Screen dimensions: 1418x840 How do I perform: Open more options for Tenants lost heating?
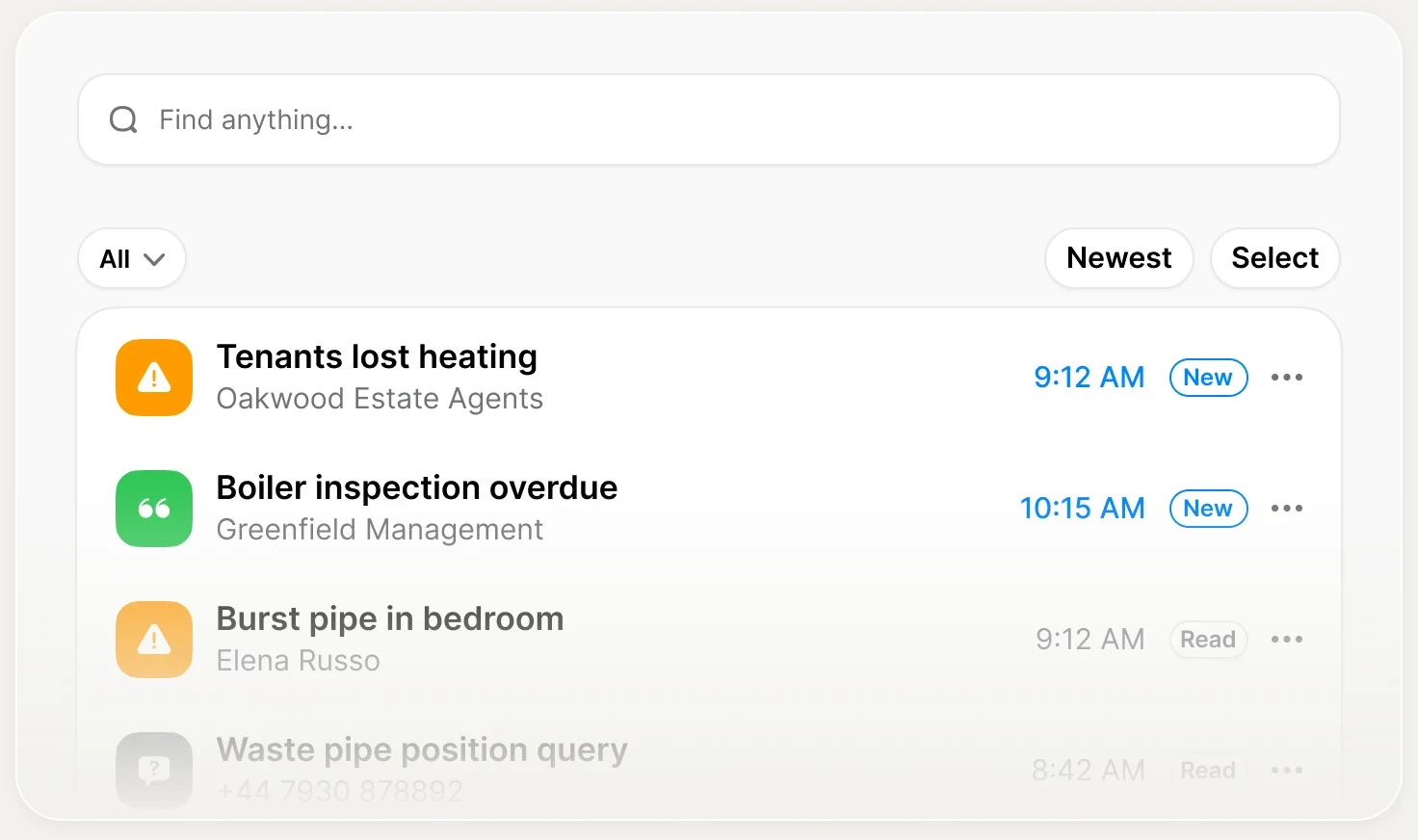tap(1287, 378)
